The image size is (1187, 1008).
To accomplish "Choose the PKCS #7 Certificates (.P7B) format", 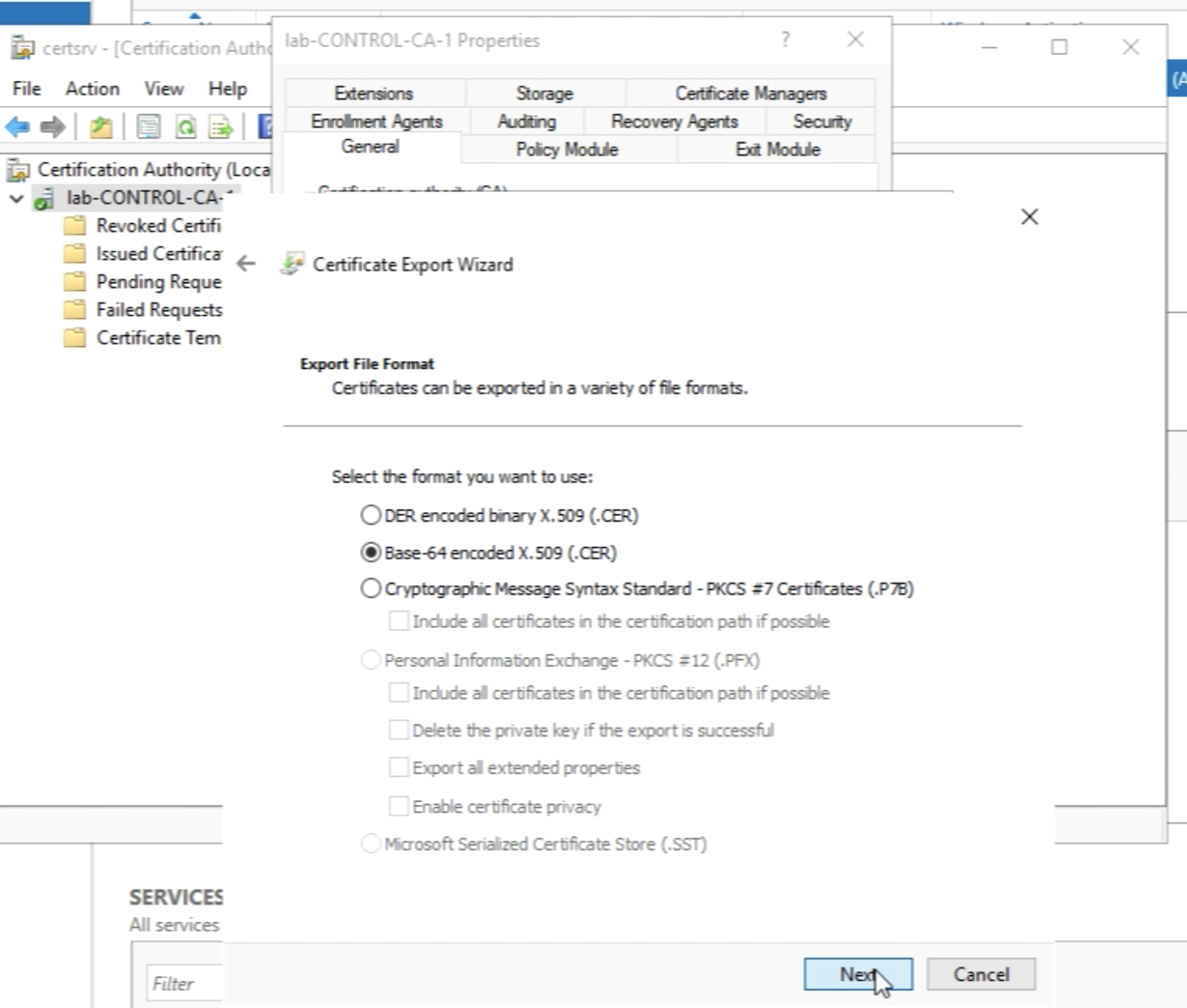I will (x=370, y=589).
